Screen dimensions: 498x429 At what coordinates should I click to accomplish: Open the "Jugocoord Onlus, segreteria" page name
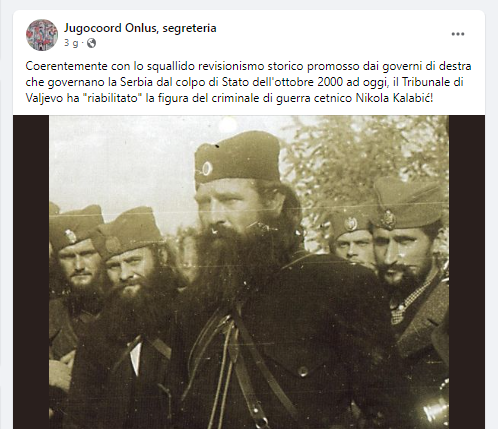click(x=140, y=28)
